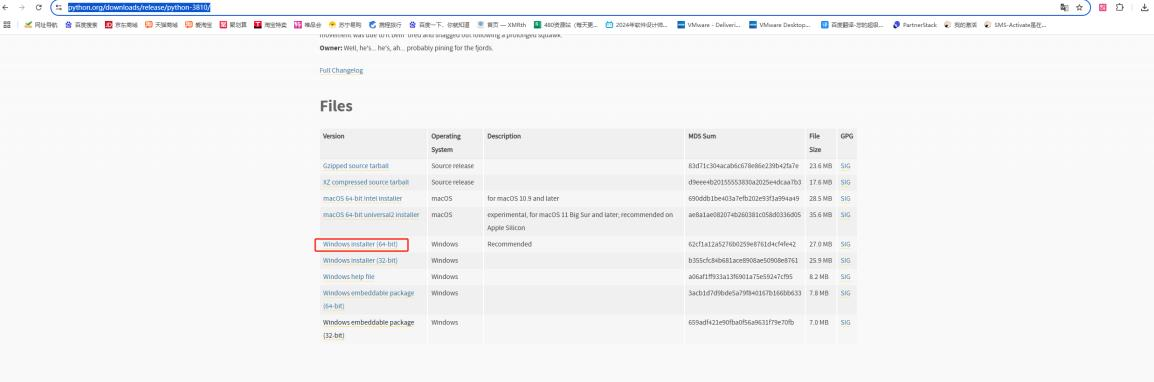Click the Operating System column header
Image resolution: width=1154 pixels, height=382 pixels.
446,143
